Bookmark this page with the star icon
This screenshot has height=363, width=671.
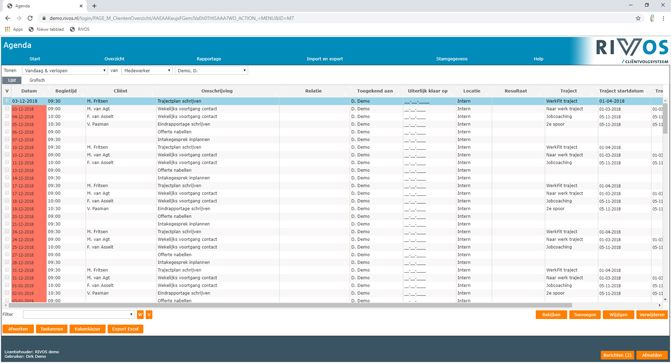tap(638, 18)
